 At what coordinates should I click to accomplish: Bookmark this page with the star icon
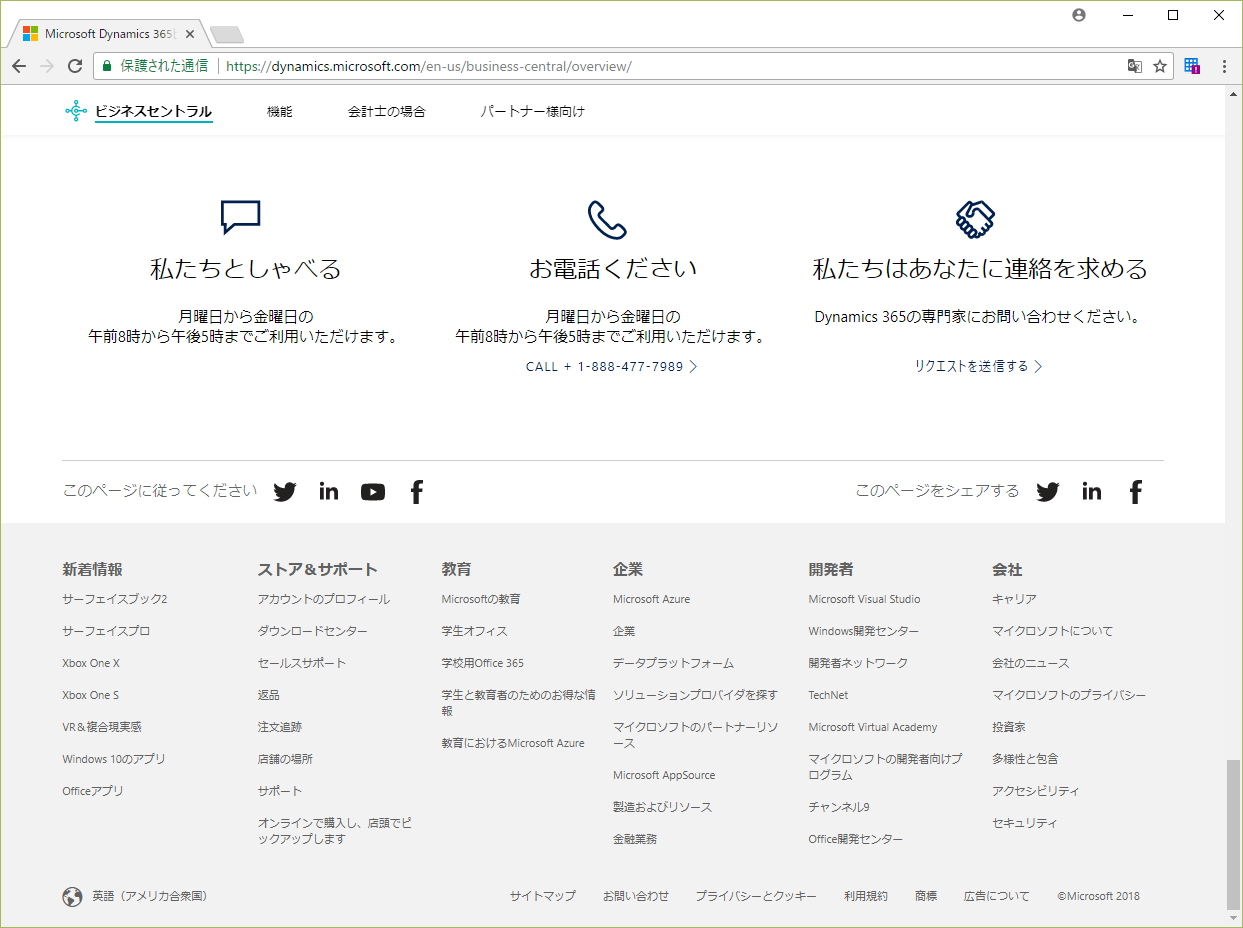tap(1160, 66)
